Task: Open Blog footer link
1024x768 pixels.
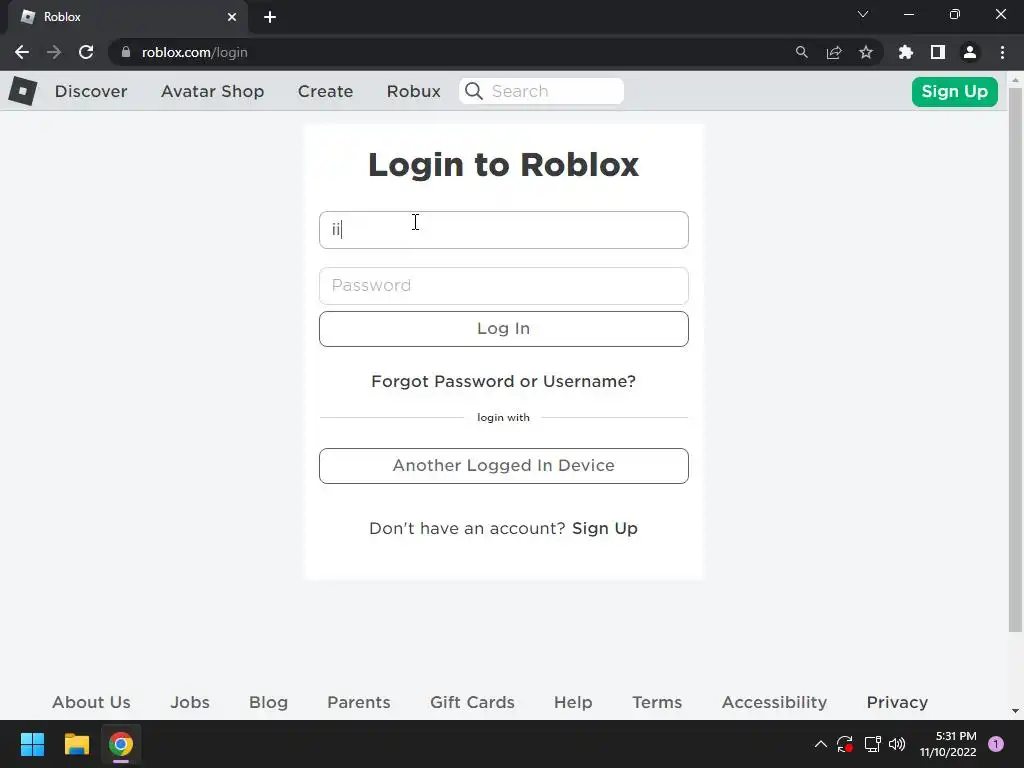Action: click(x=268, y=702)
